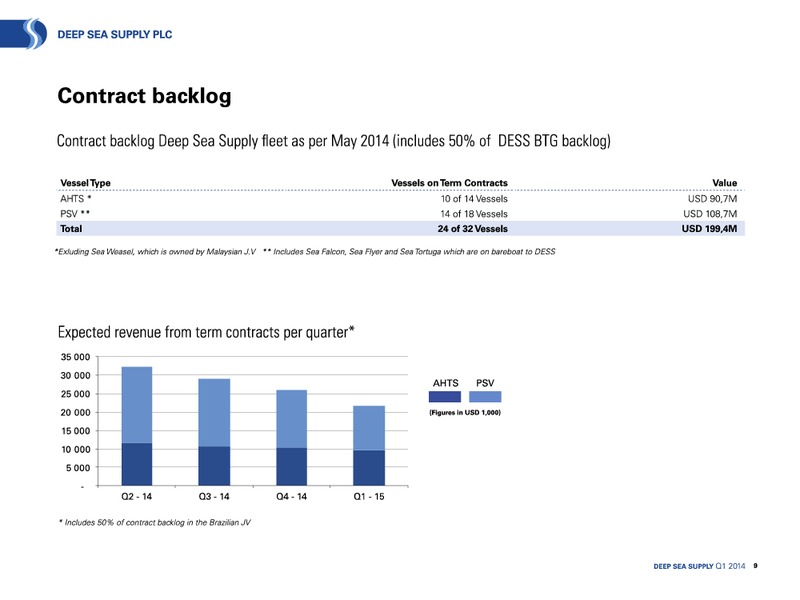Click the 5 000 y-axis label
This screenshot has width=800, height=600.
pyautogui.click(x=78, y=468)
